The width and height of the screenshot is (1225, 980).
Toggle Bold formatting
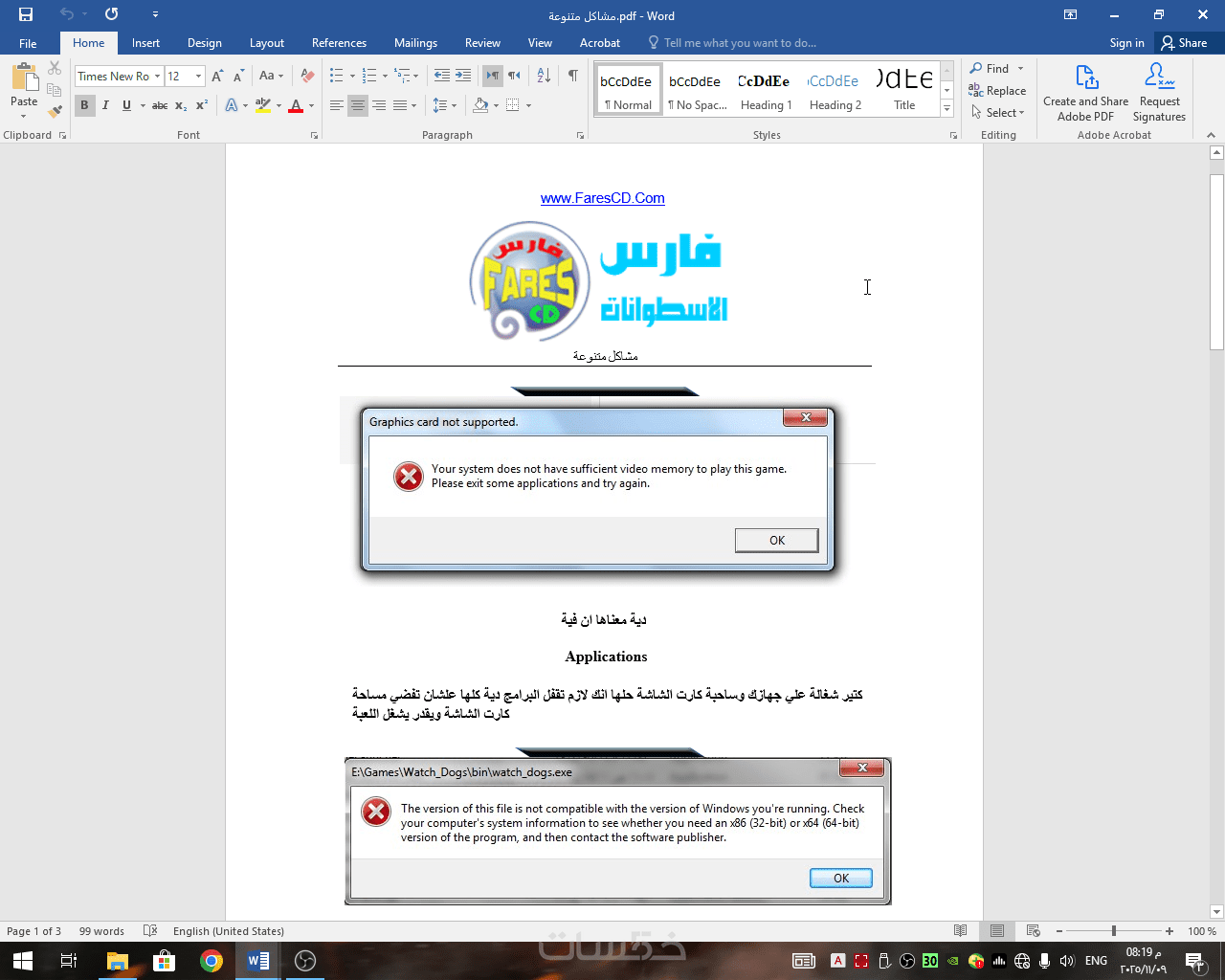pyautogui.click(x=84, y=105)
